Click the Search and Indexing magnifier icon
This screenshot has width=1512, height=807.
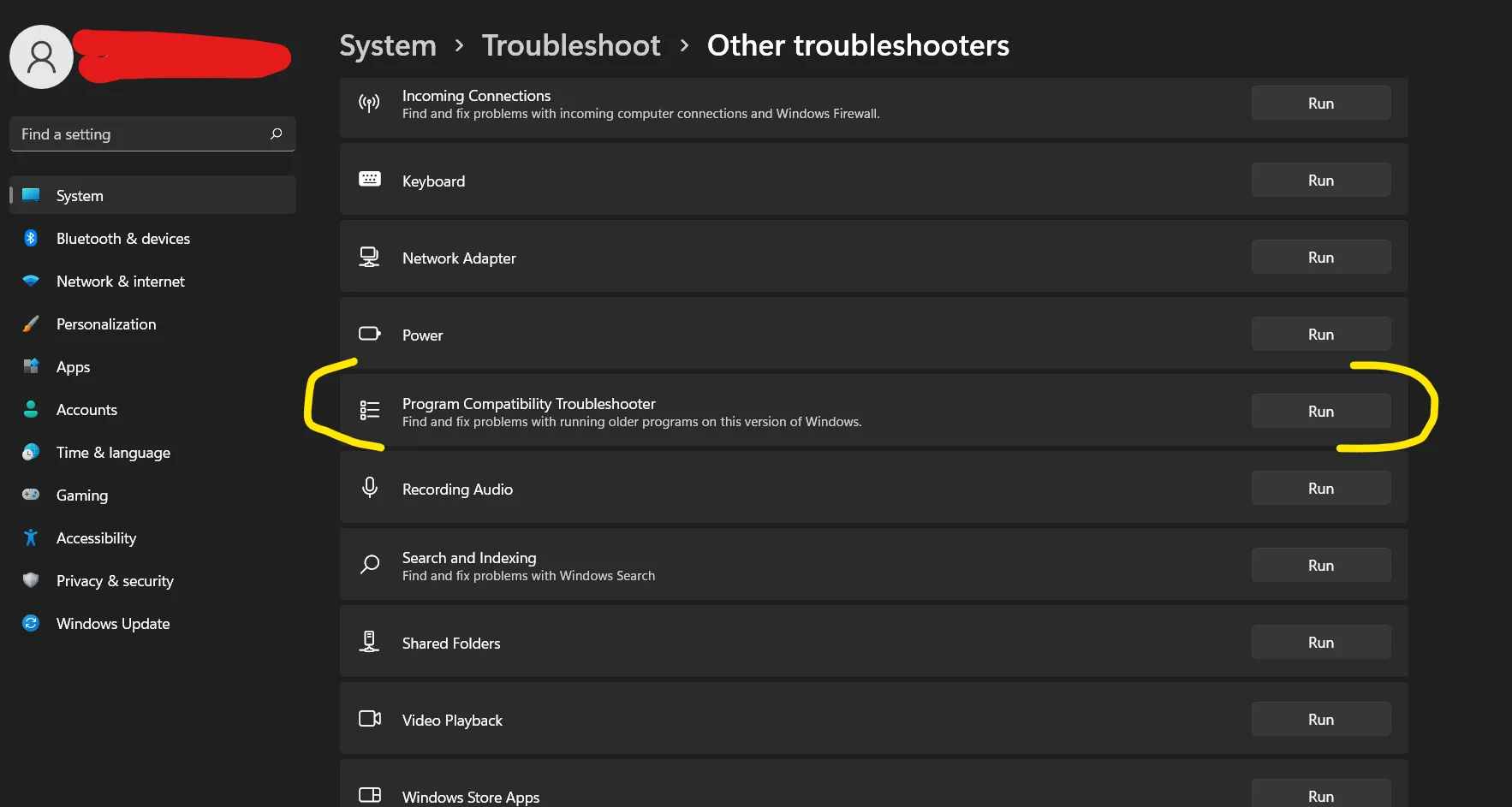370,564
